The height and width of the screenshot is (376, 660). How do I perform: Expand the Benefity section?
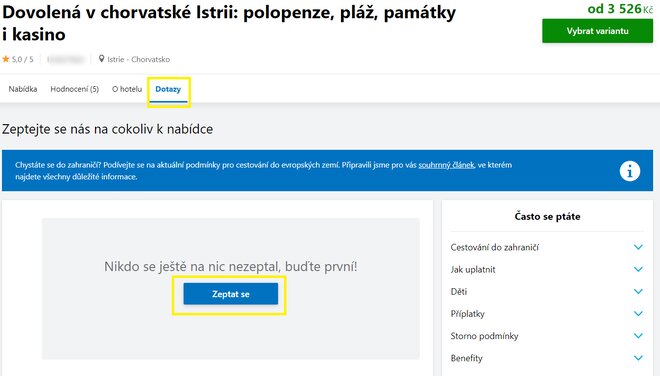[547, 358]
